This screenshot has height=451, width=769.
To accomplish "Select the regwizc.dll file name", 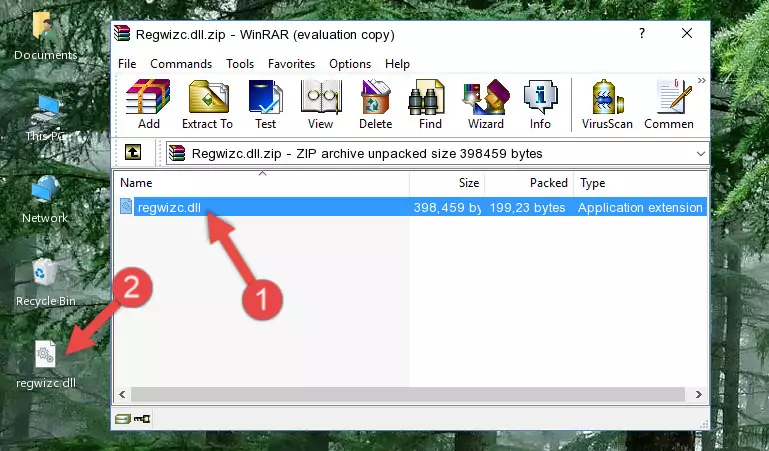I will tap(169, 207).
